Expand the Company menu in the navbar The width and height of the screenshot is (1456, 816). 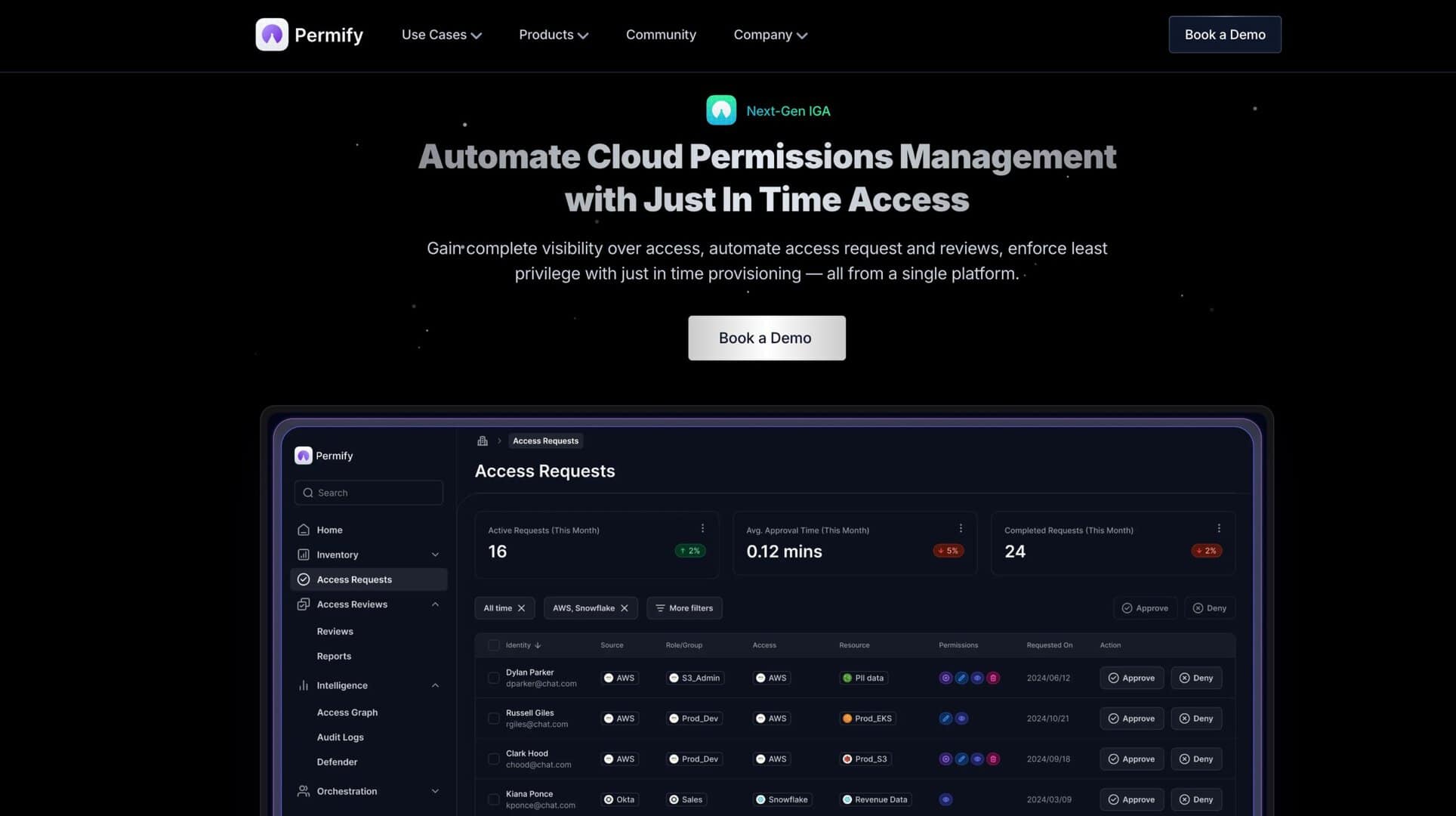pos(770,35)
